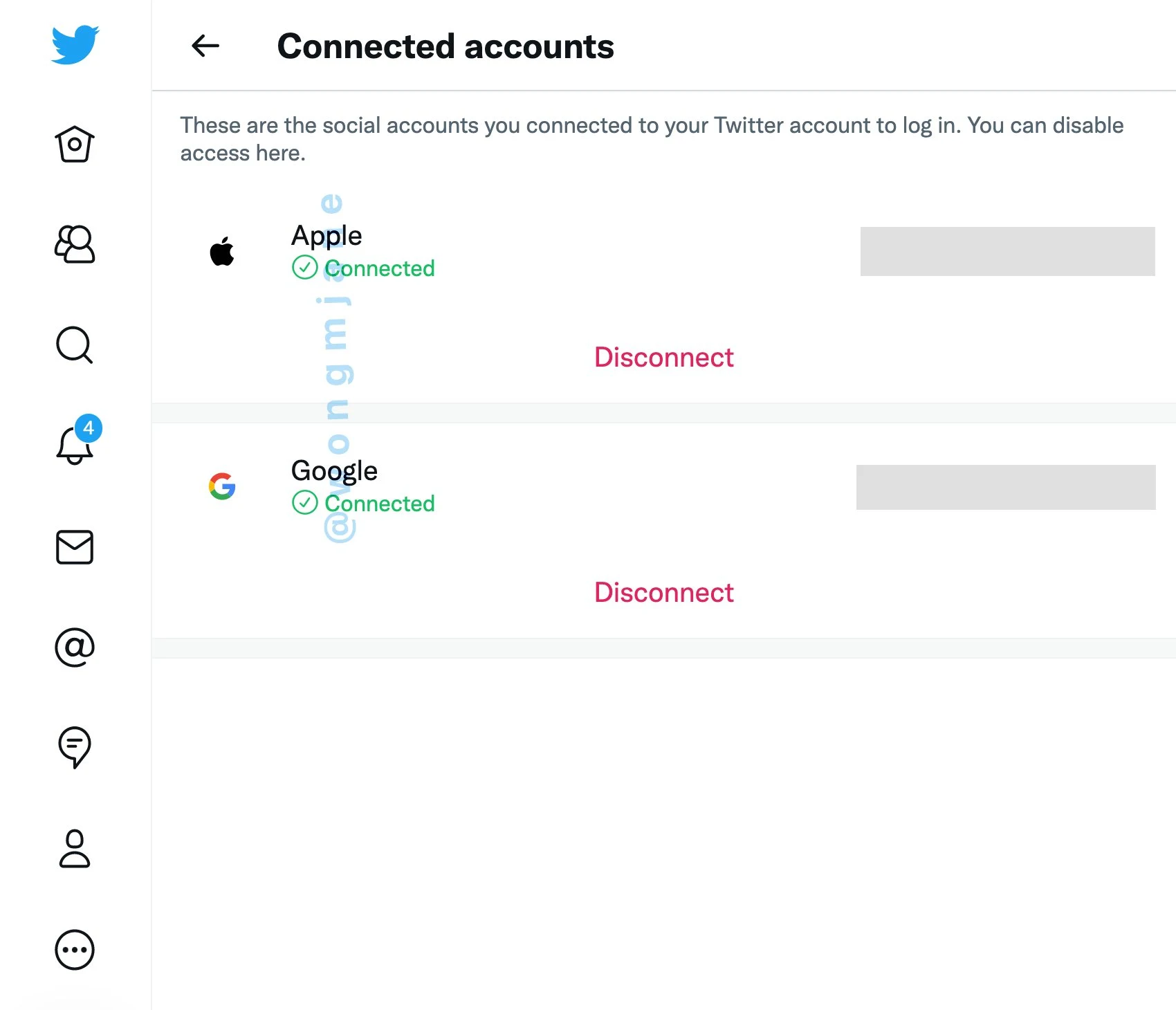
Task: Open the Home feed
Action: click(74, 145)
